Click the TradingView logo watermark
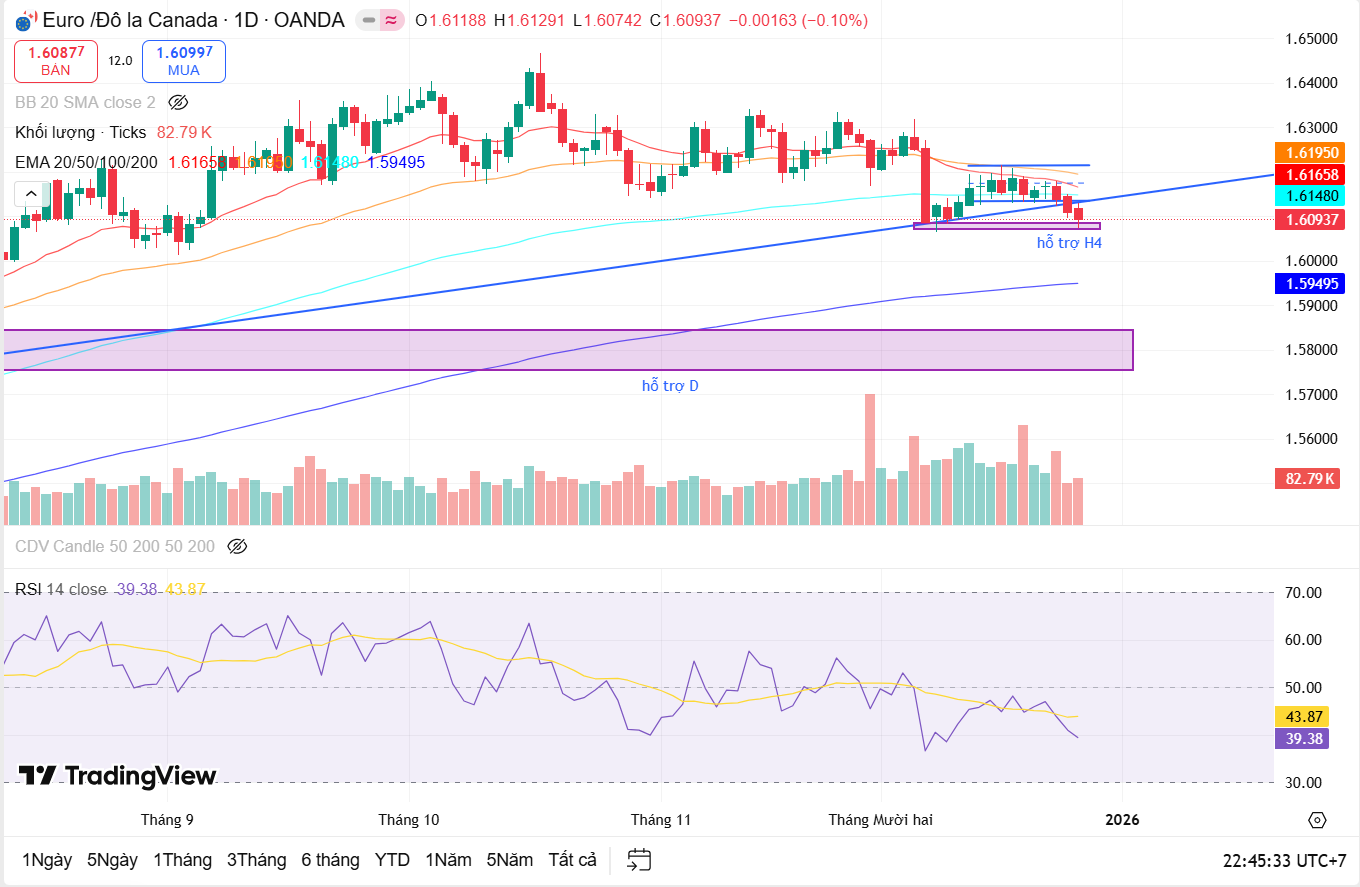The image size is (1360, 887). click(x=118, y=776)
